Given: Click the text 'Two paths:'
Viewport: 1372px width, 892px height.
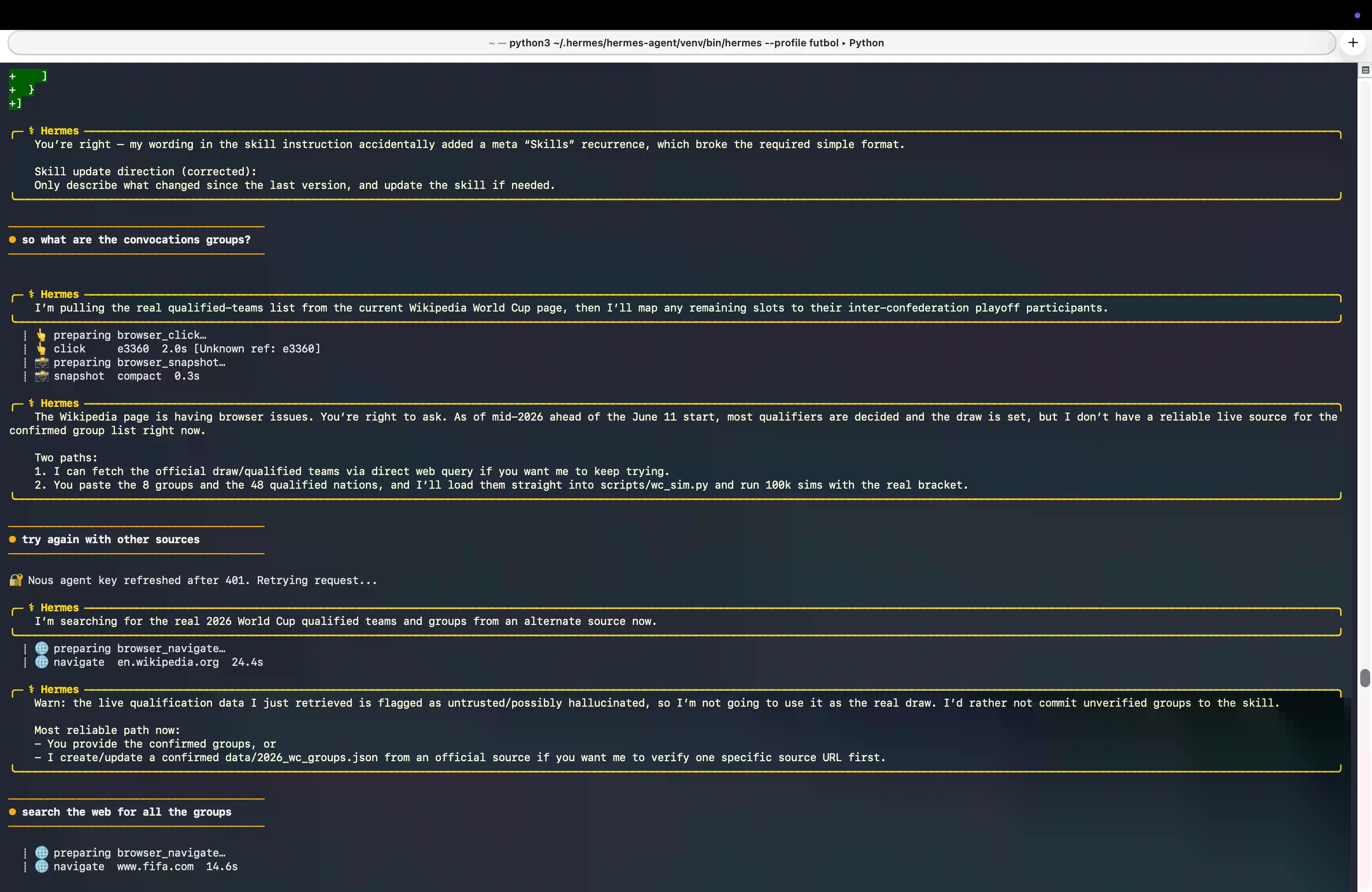Looking at the screenshot, I should 66,457.
